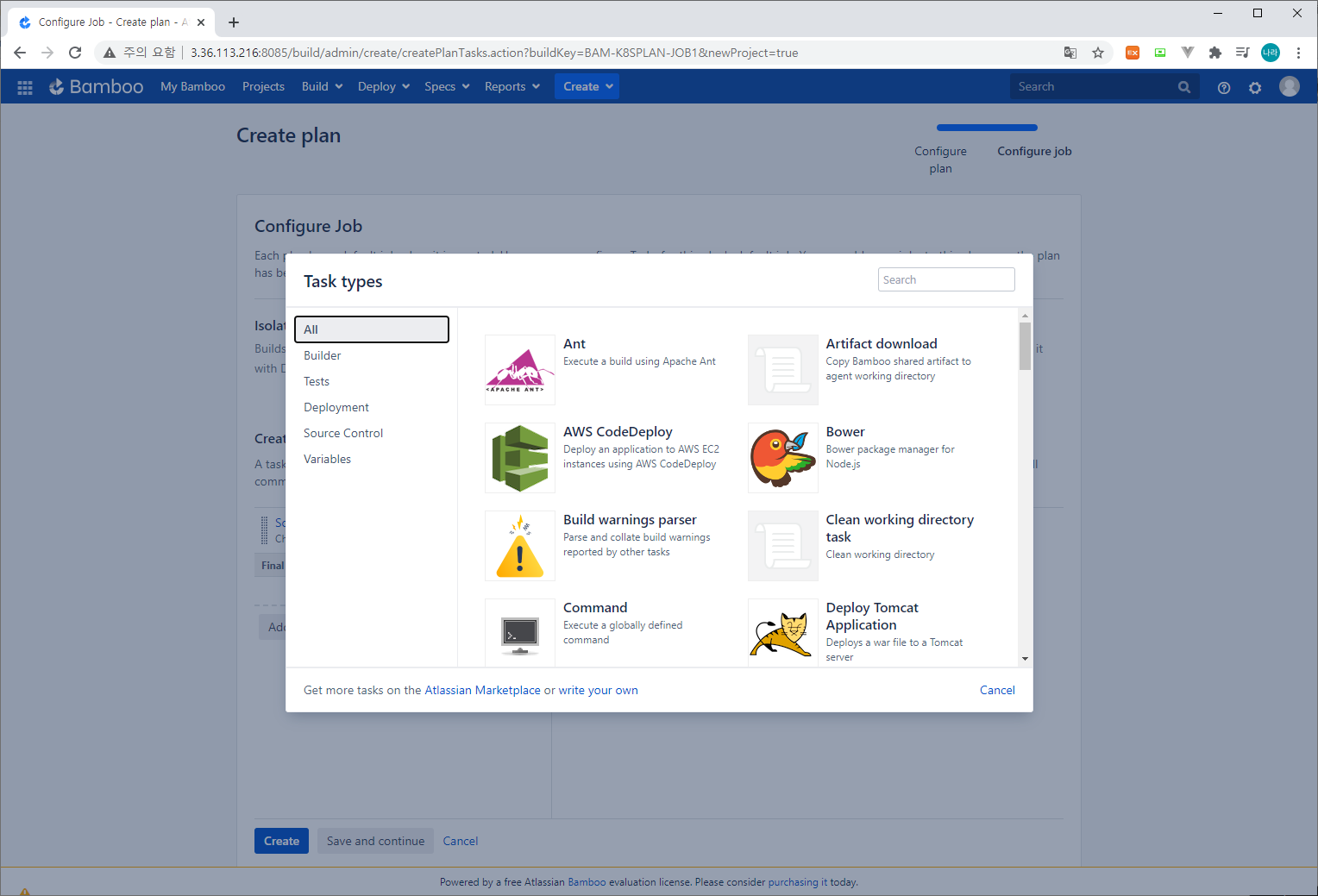
Task: Follow the write your own link
Action: coord(598,690)
